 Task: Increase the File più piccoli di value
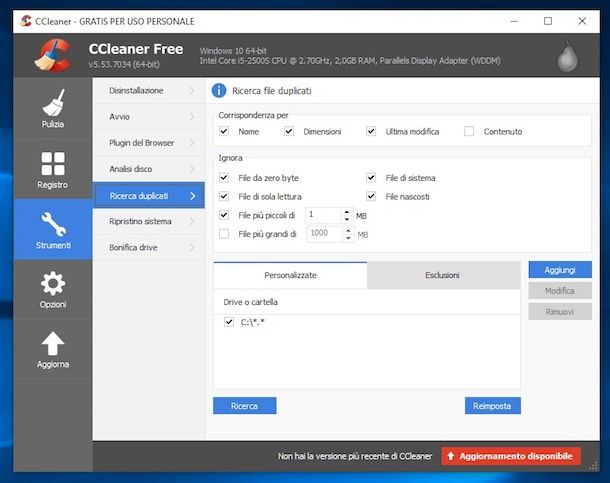click(x=347, y=212)
